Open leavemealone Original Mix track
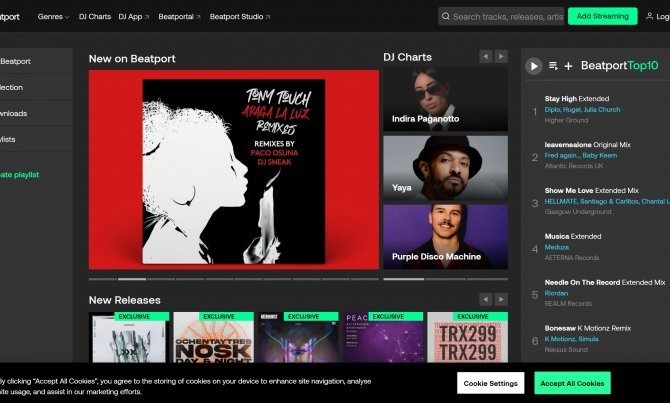This screenshot has height=403, width=670. coord(588,145)
